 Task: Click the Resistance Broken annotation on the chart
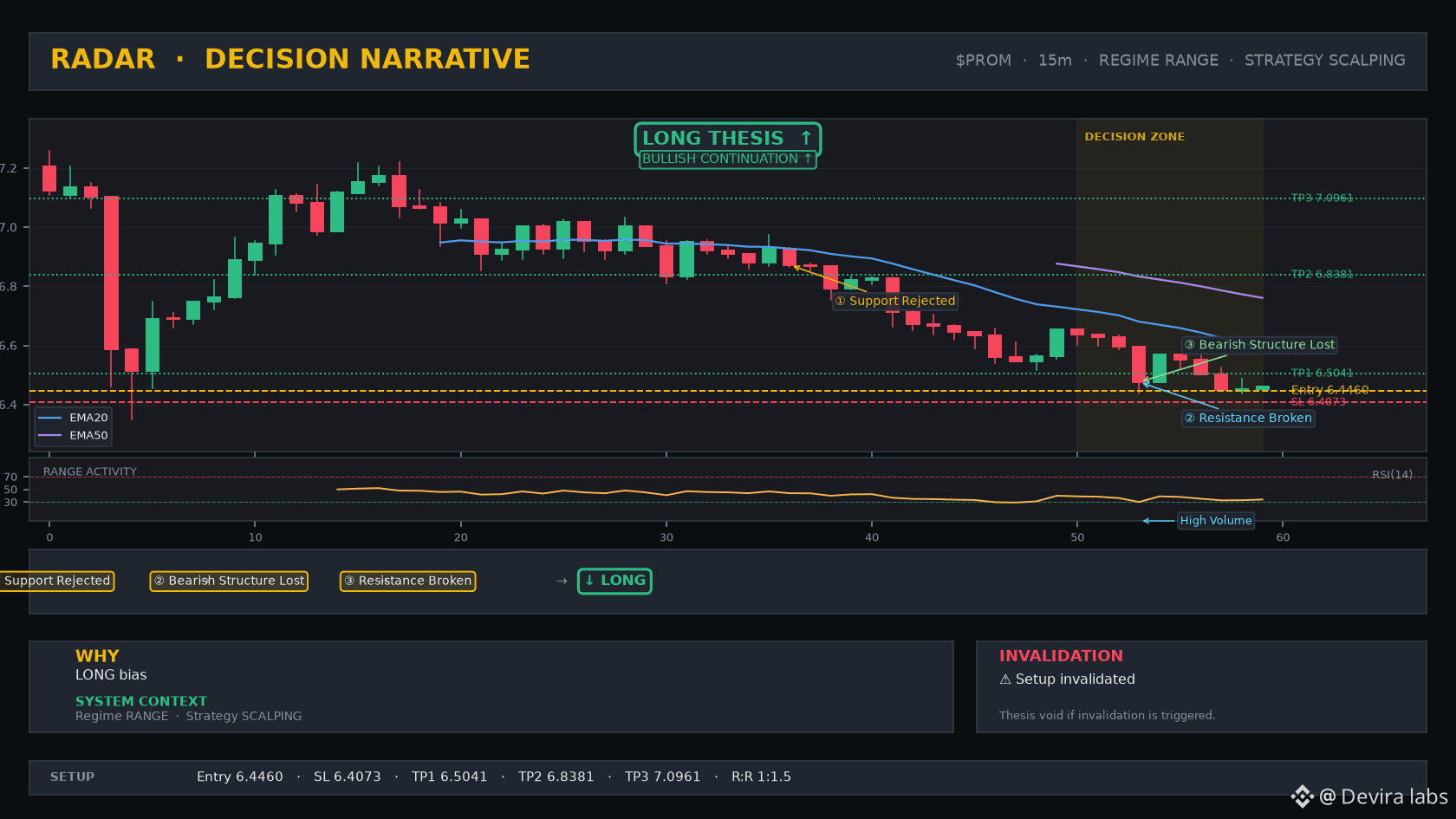pyautogui.click(x=1248, y=418)
